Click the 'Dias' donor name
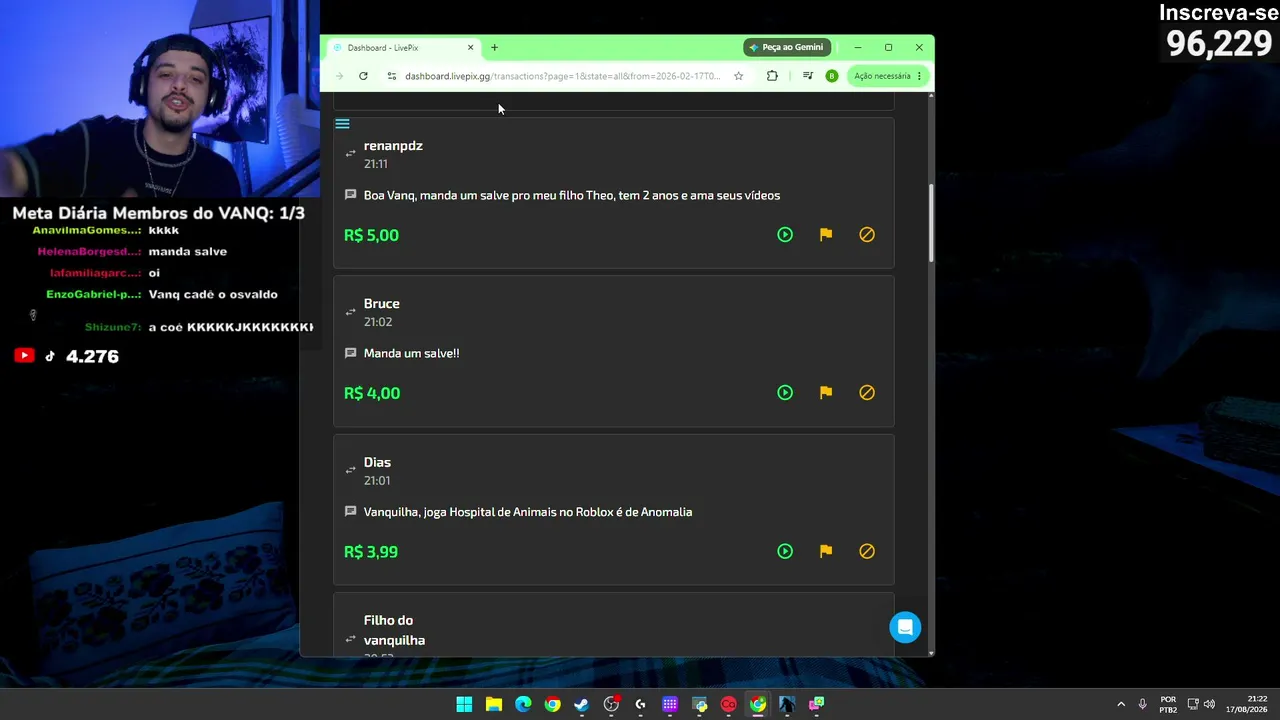The height and width of the screenshot is (720, 1280). pyautogui.click(x=377, y=462)
